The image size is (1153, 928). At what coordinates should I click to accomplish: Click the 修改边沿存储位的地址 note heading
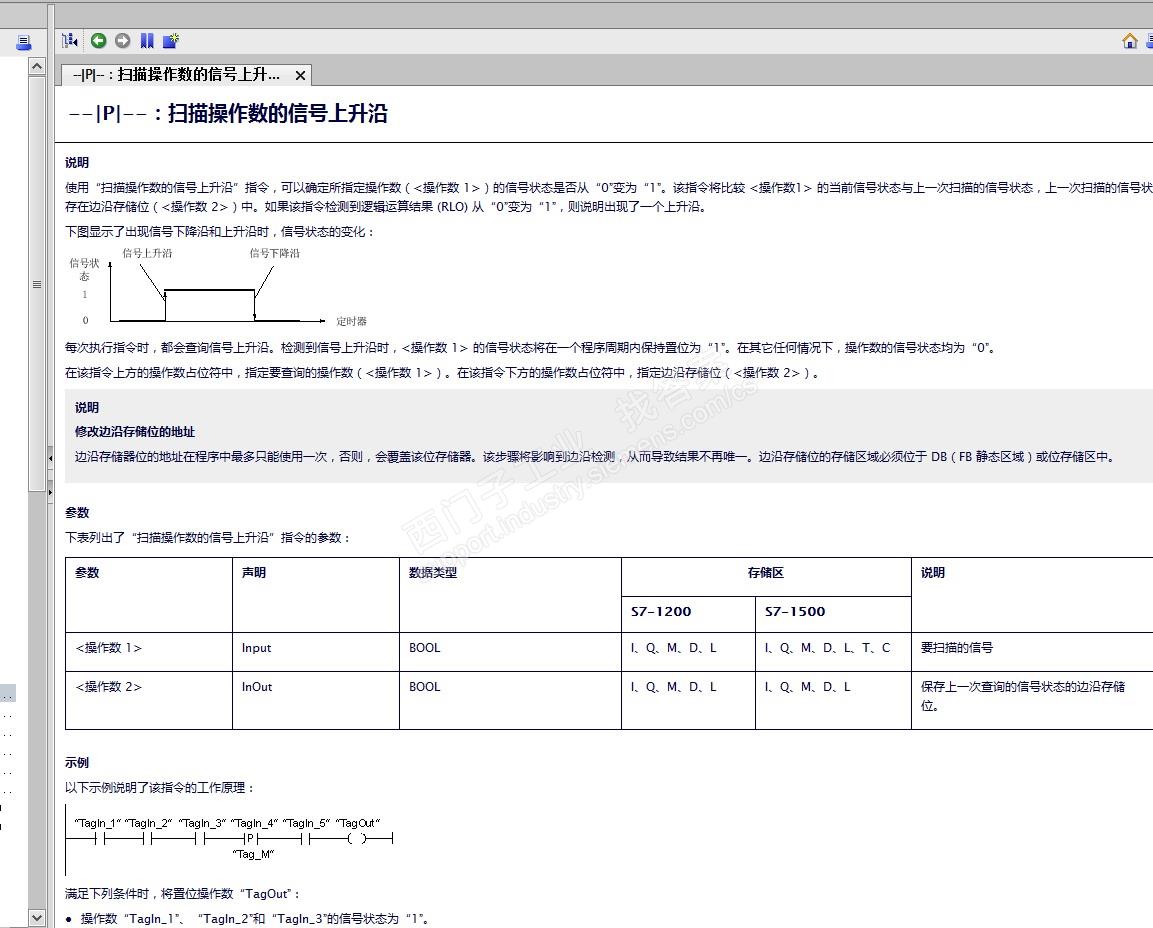click(135, 432)
